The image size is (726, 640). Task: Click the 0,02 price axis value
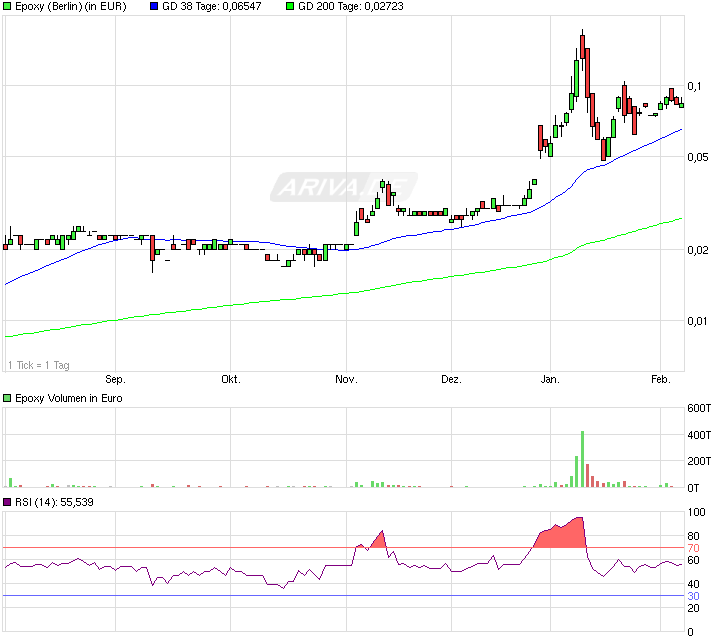point(698,251)
